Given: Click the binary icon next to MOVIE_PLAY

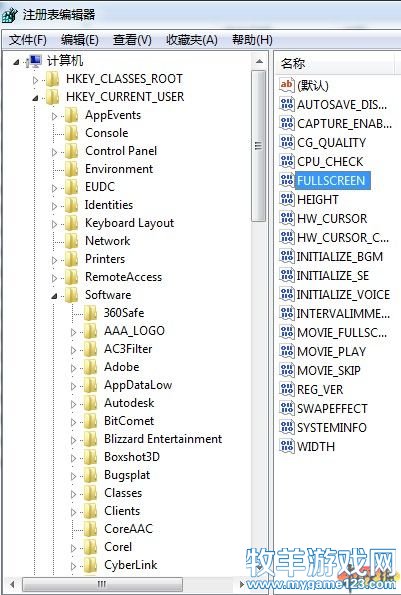Looking at the screenshot, I should [287, 351].
